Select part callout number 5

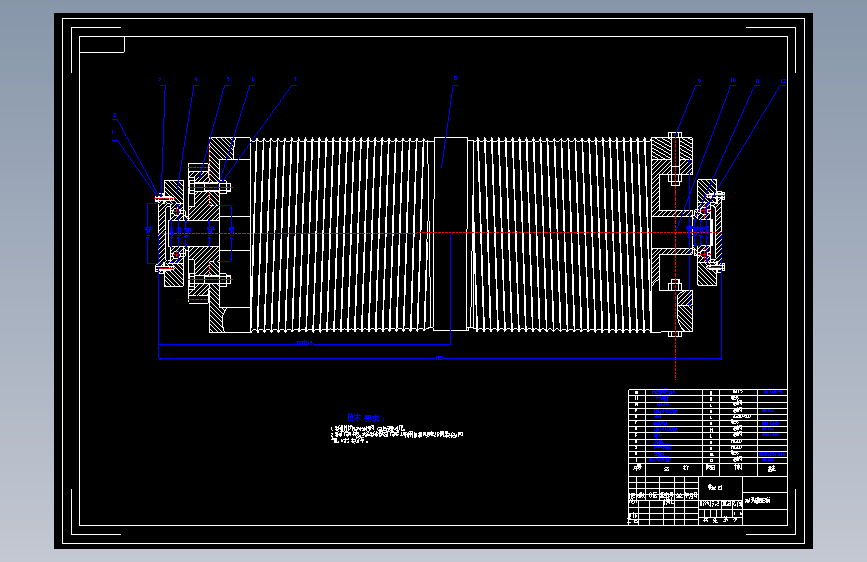(228, 80)
